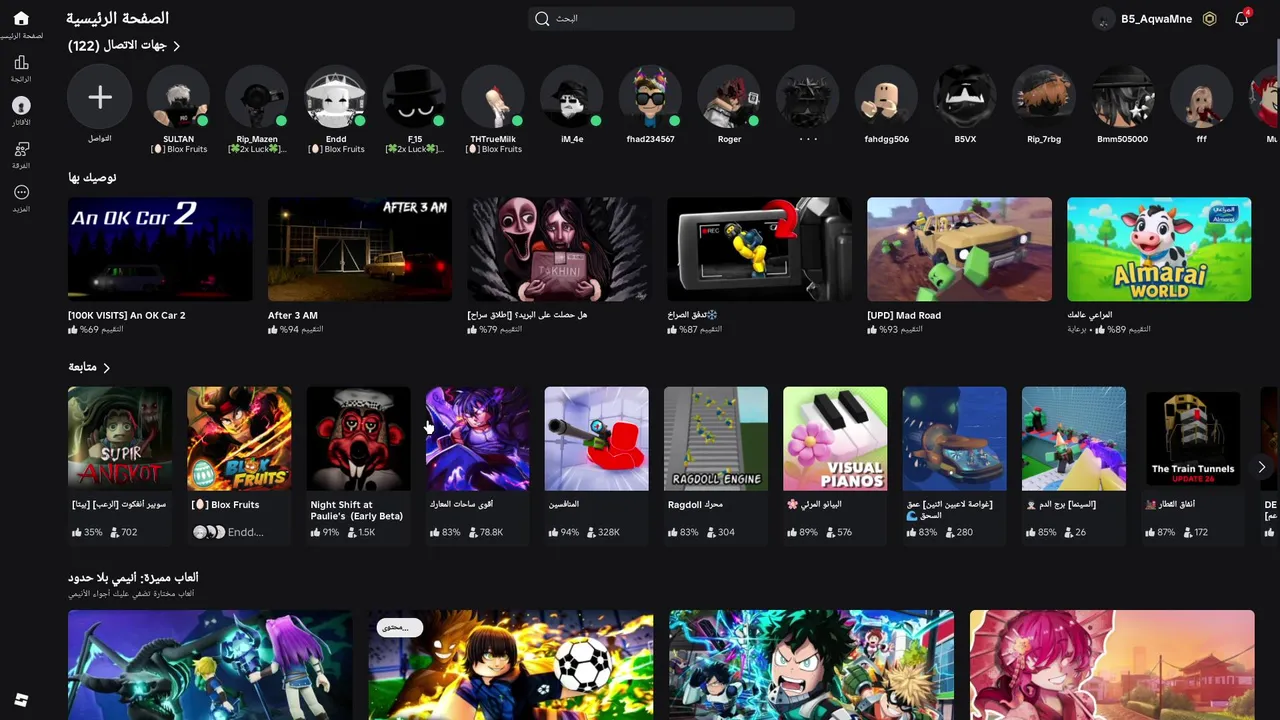Open the UPD Mad Road thumbnail
Viewport: 1280px width, 720px height.
[x=959, y=249]
